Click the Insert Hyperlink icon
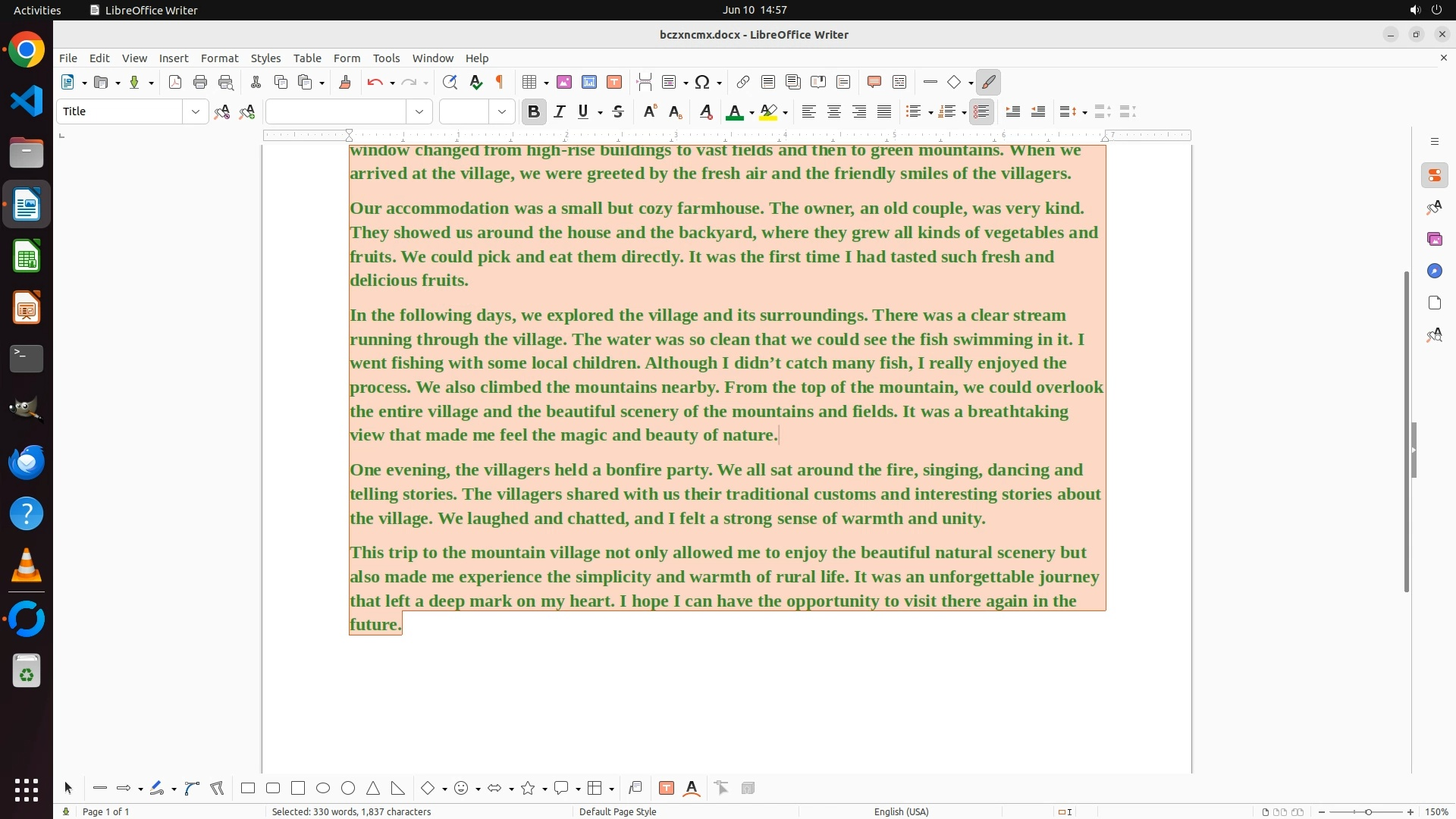 [743, 83]
